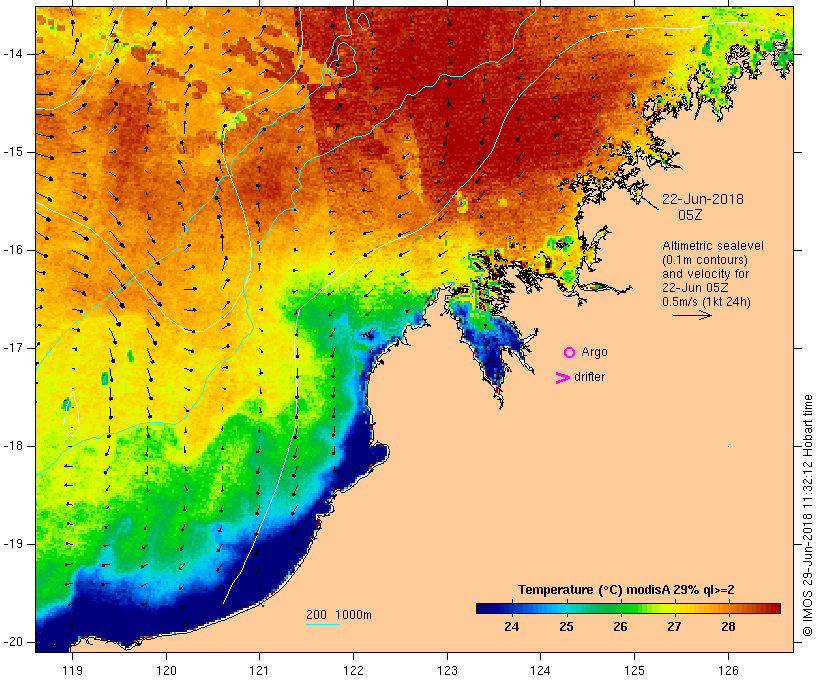820x680 pixels.
Task: Click the 0.5m/s velocity scale arrow
Action: pyautogui.click(x=692, y=315)
